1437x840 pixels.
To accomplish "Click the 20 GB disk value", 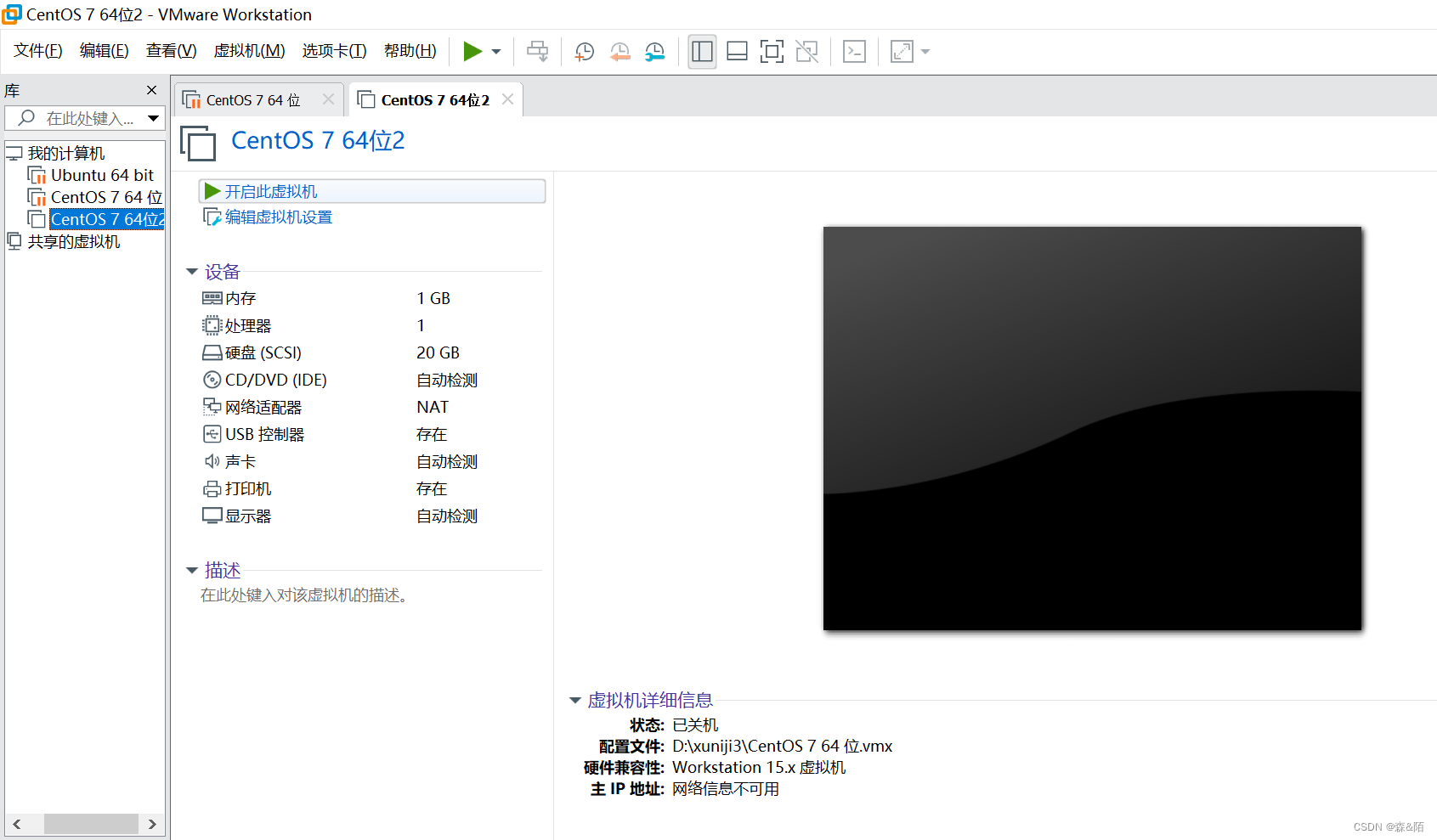I will tap(438, 352).
